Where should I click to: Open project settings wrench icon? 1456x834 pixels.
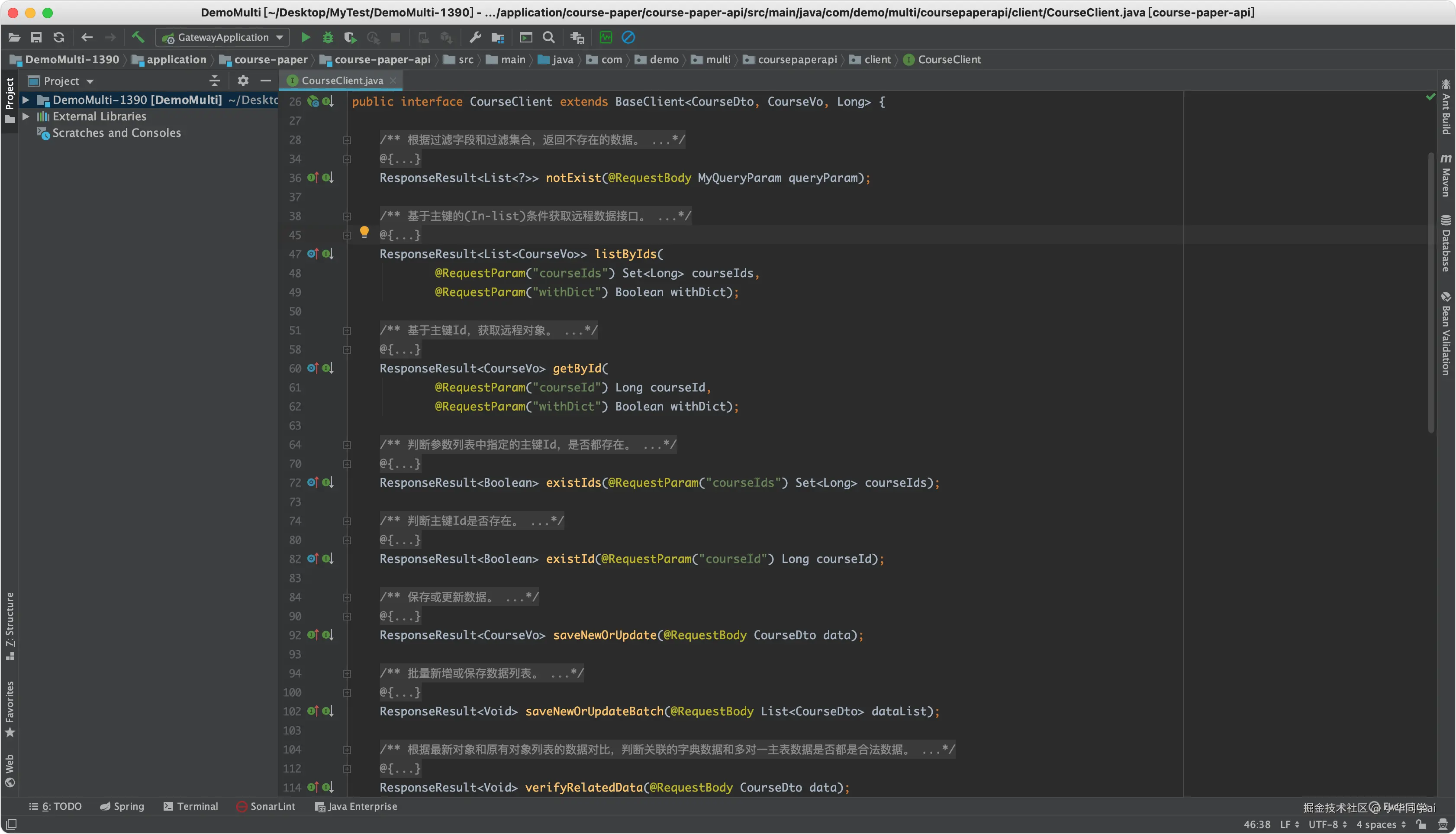tap(475, 38)
